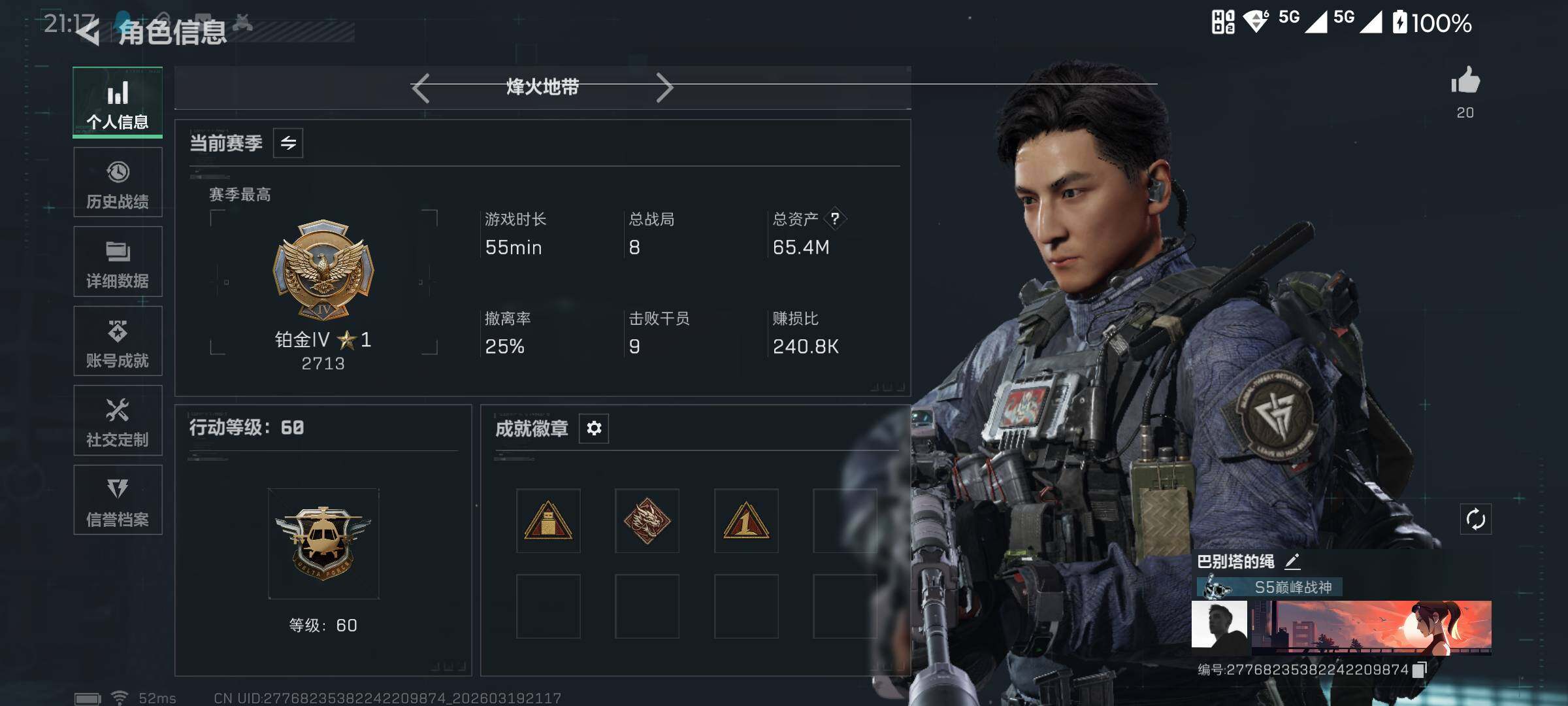Copy the player ID number with the copy icon
The width and height of the screenshot is (1568, 706).
(x=1419, y=669)
